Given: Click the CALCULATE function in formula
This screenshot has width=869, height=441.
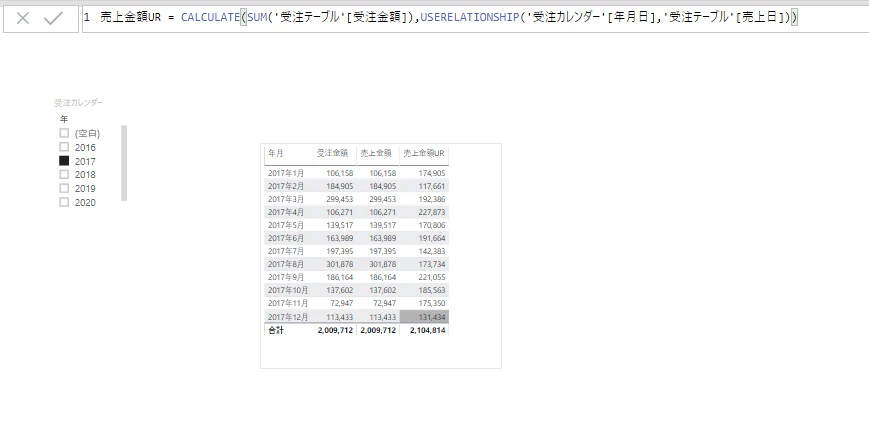Looking at the screenshot, I should pyautogui.click(x=210, y=18).
